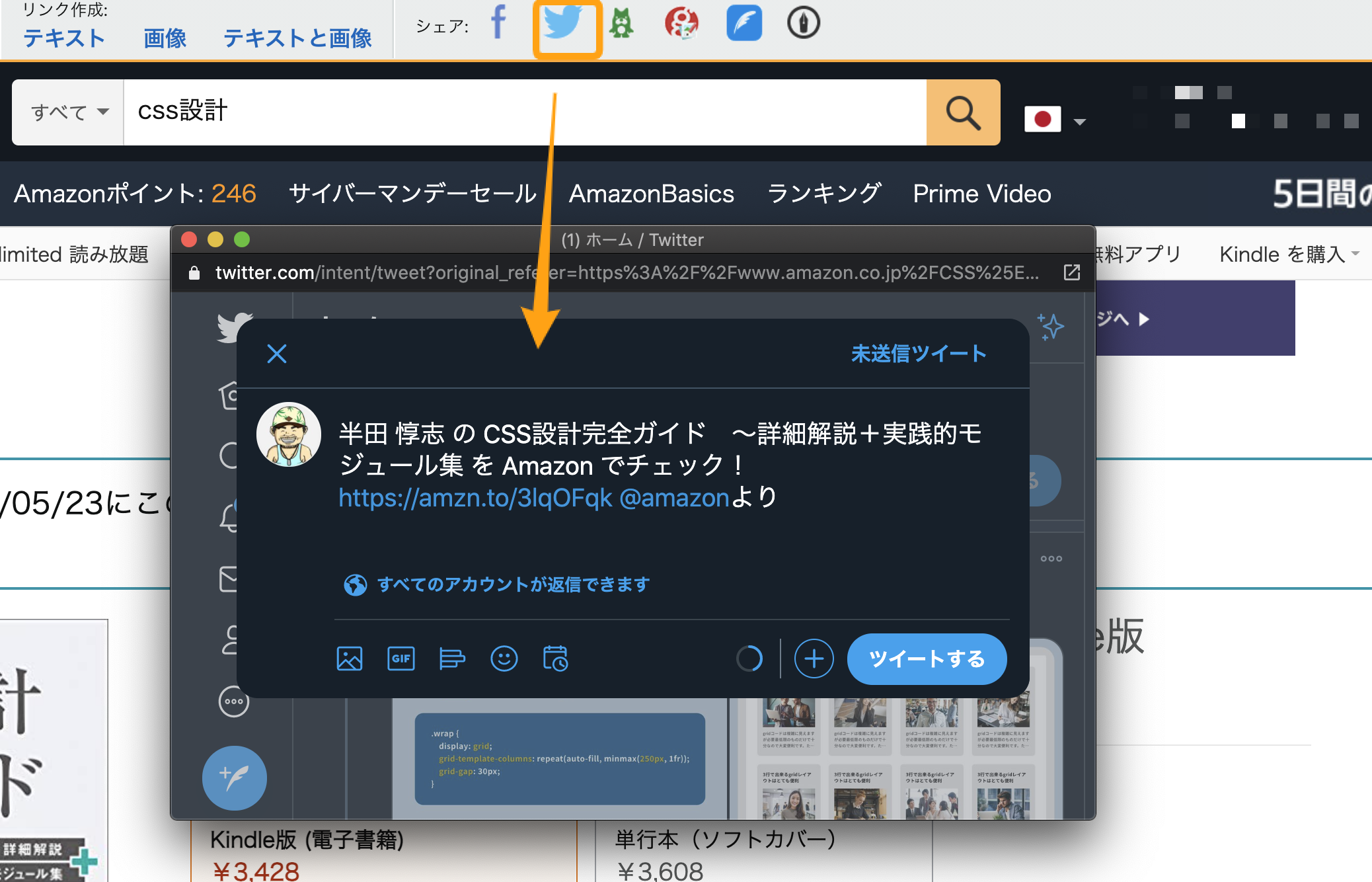Image resolution: width=1372 pixels, height=882 pixels.
Task: Click ツイートする to post the tweet
Action: [x=927, y=659]
